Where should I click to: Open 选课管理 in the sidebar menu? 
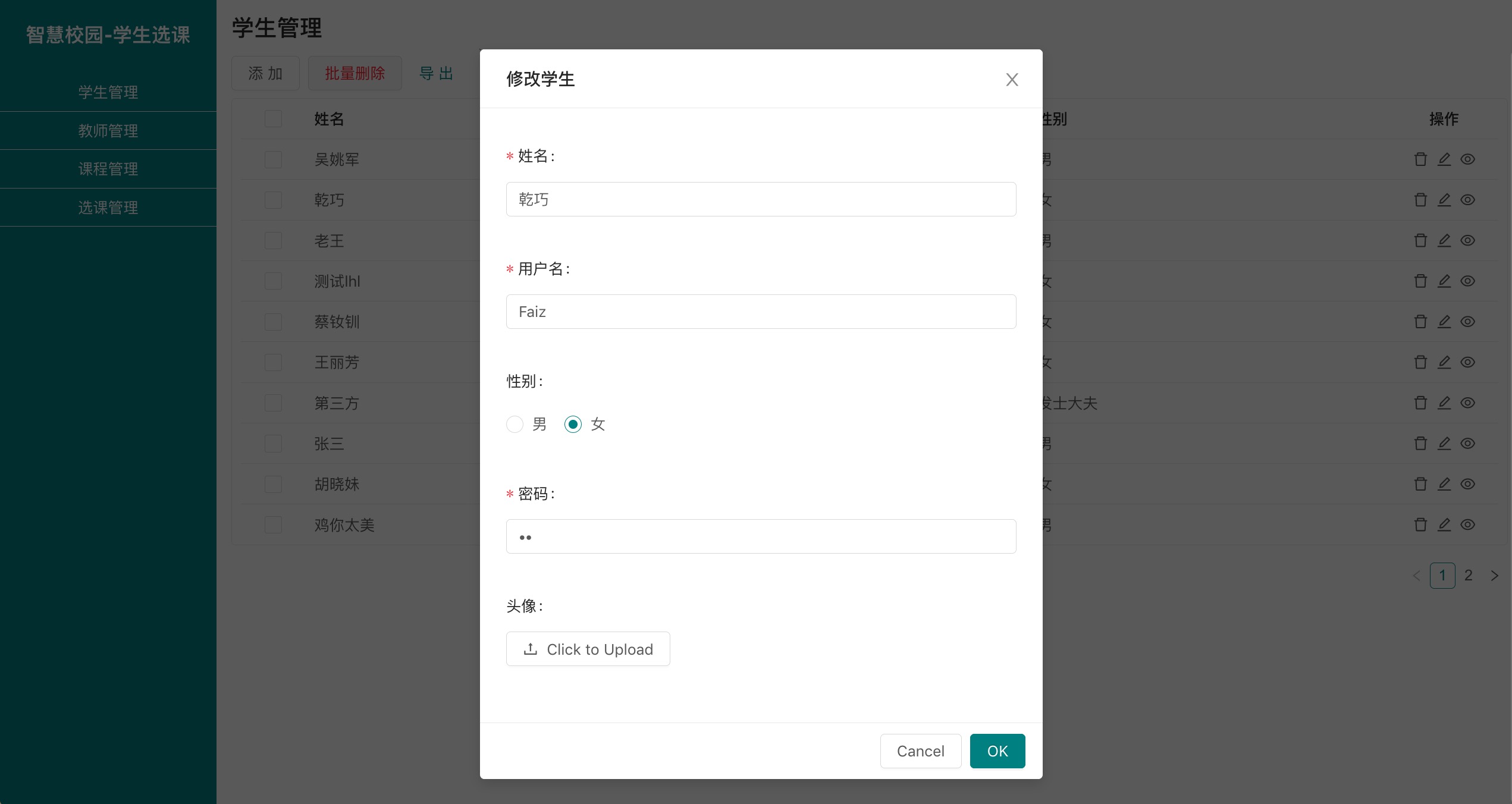point(108,208)
